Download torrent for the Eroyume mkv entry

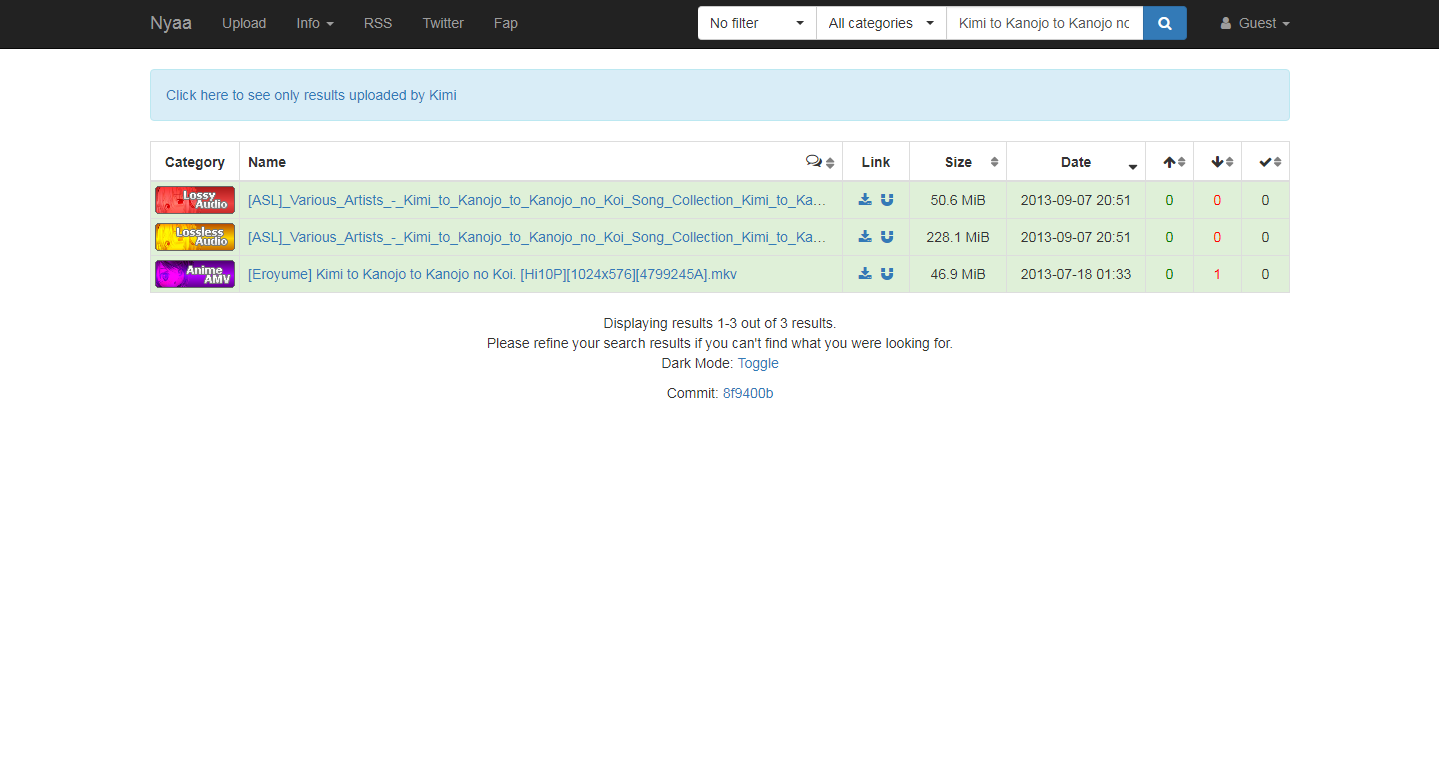tap(865, 274)
